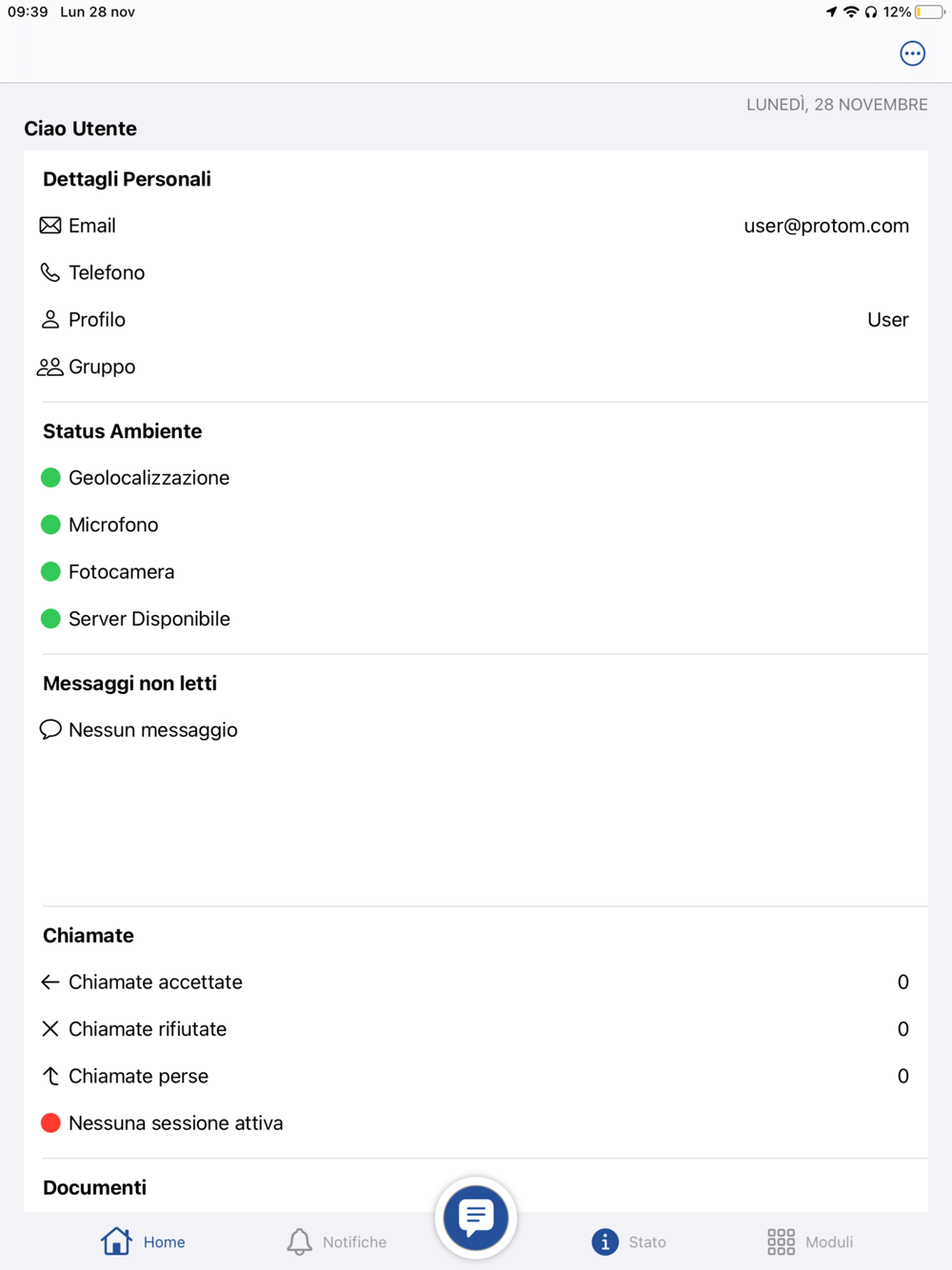
Task: Tap the center chat message button
Action: 476,1217
